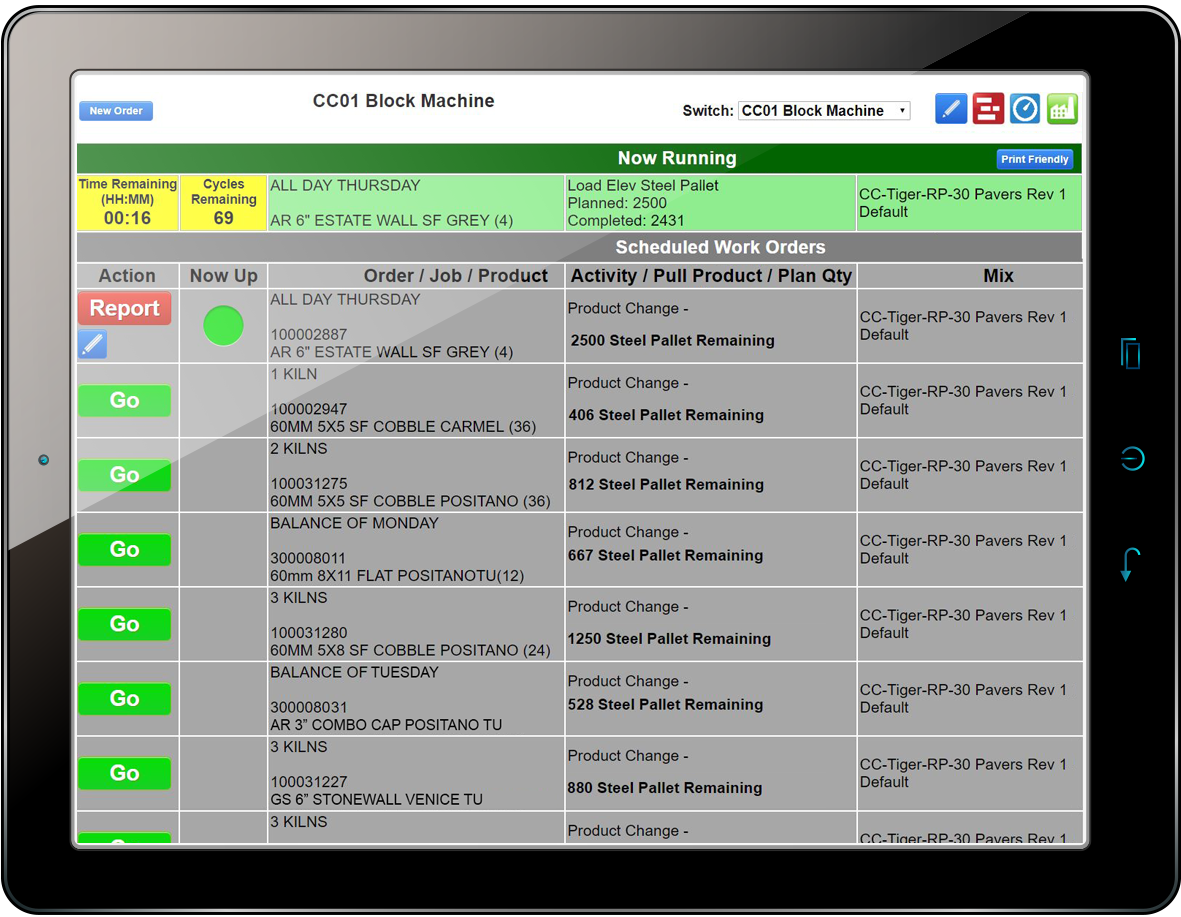Click Report for AR 6" Estate Wall order
This screenshot has height=917, width=1181.
tap(124, 308)
